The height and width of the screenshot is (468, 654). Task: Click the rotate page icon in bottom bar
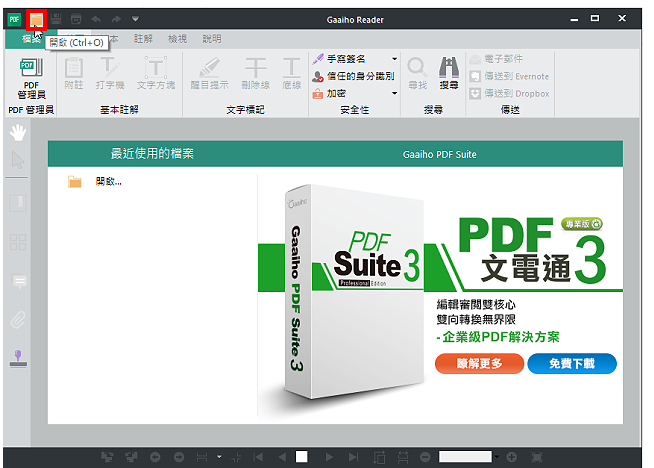379,458
